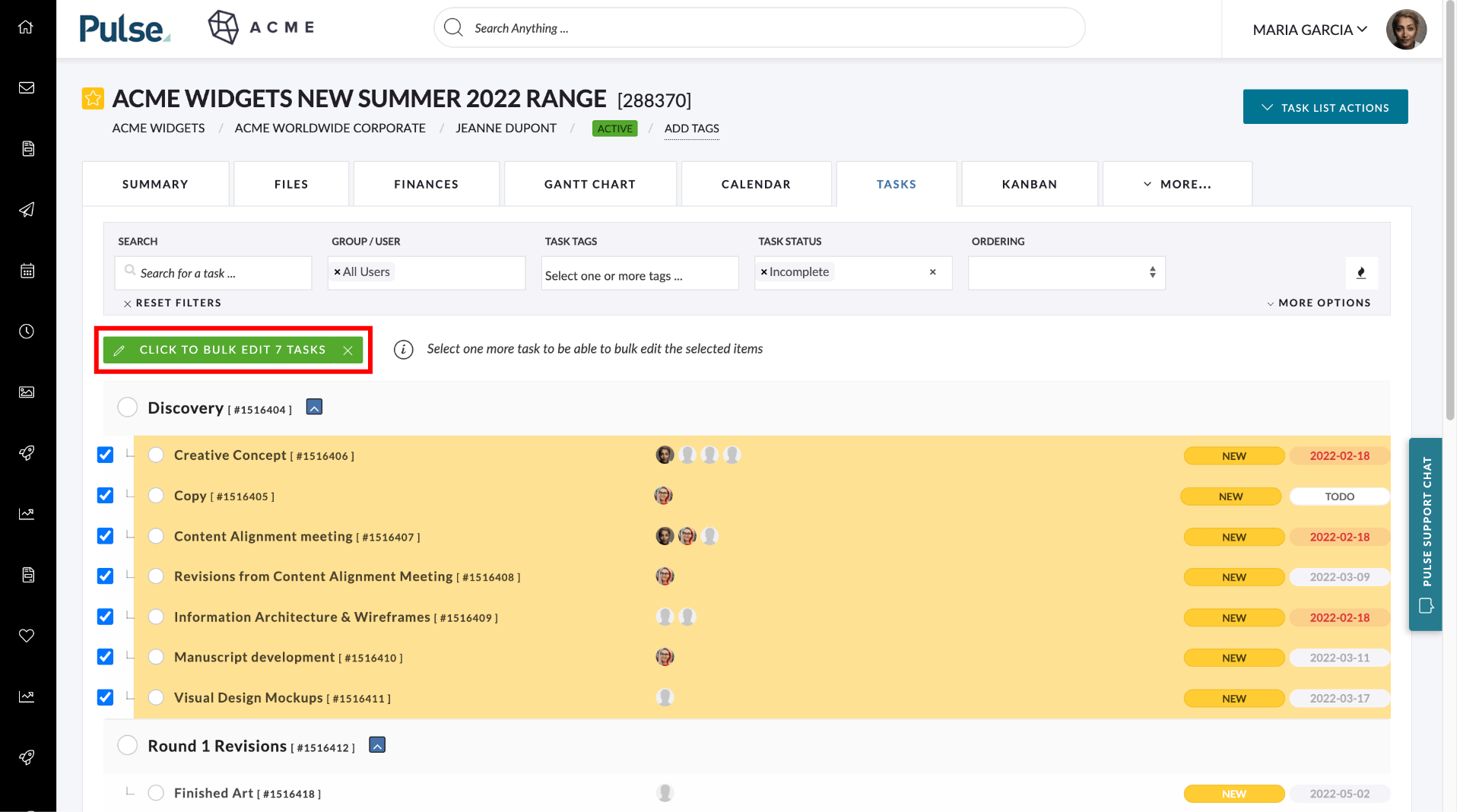
Task: Click TODO badge on Copy task
Action: 1339,496
